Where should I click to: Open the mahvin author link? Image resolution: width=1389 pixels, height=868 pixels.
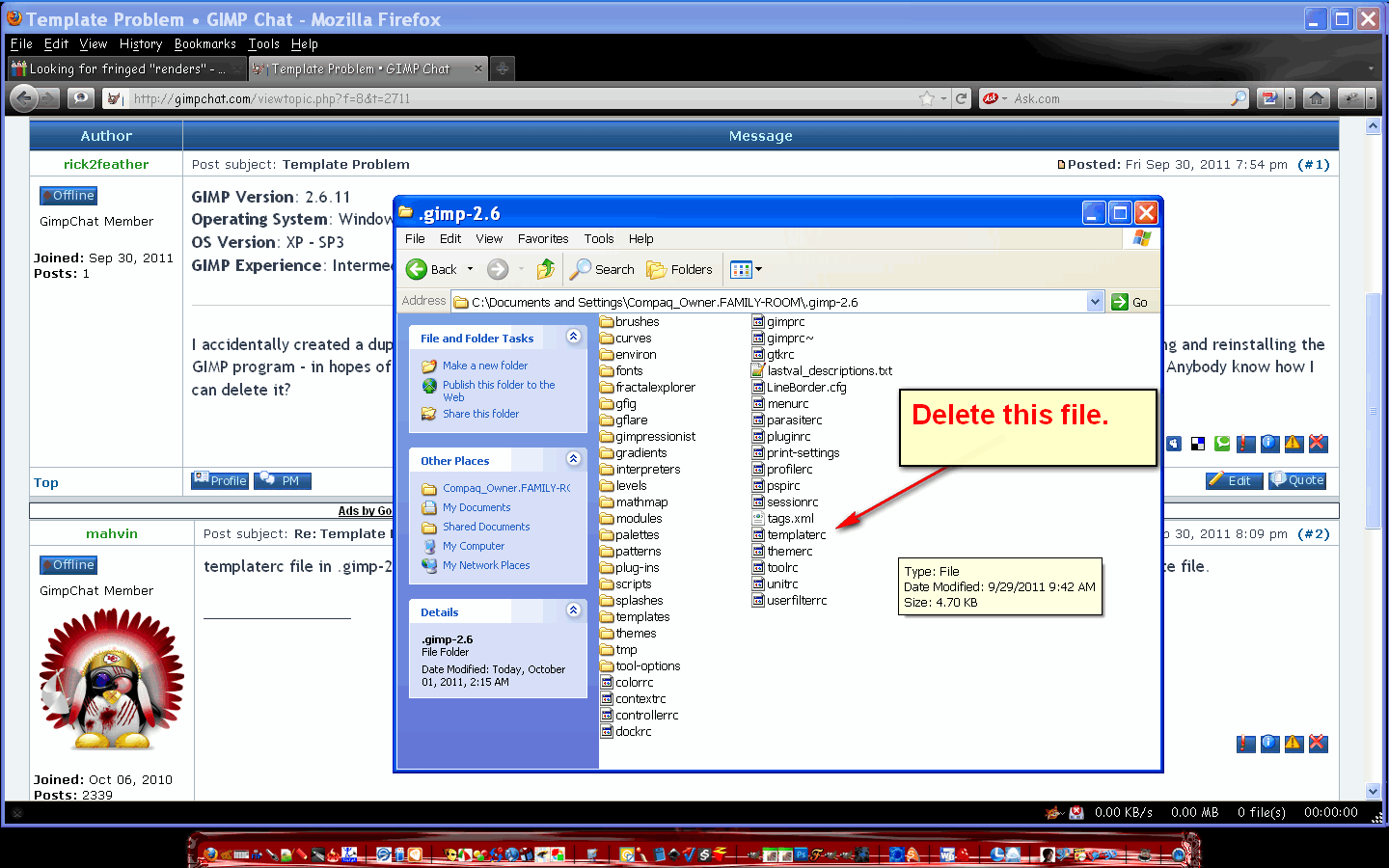click(112, 533)
